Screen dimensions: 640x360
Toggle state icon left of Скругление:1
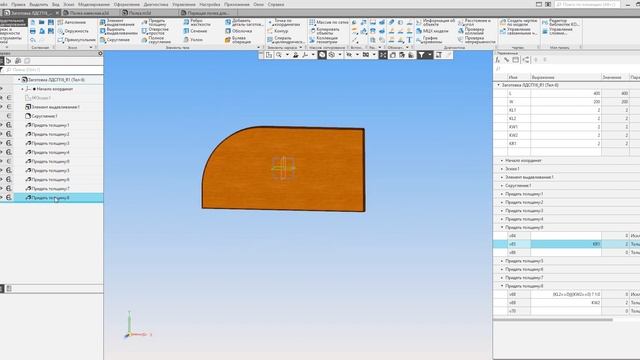point(9,116)
